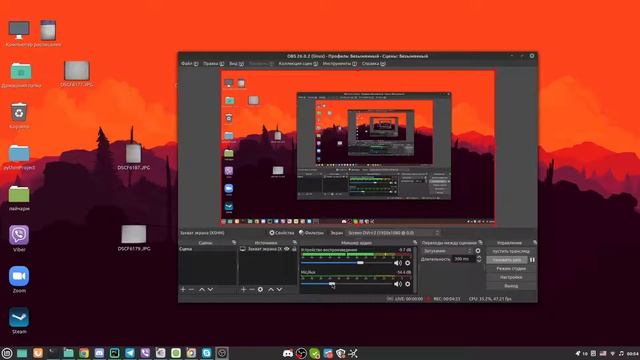This screenshot has height=360, width=640.
Task: Increase transition Длительность with up arrow
Action: (479, 257)
